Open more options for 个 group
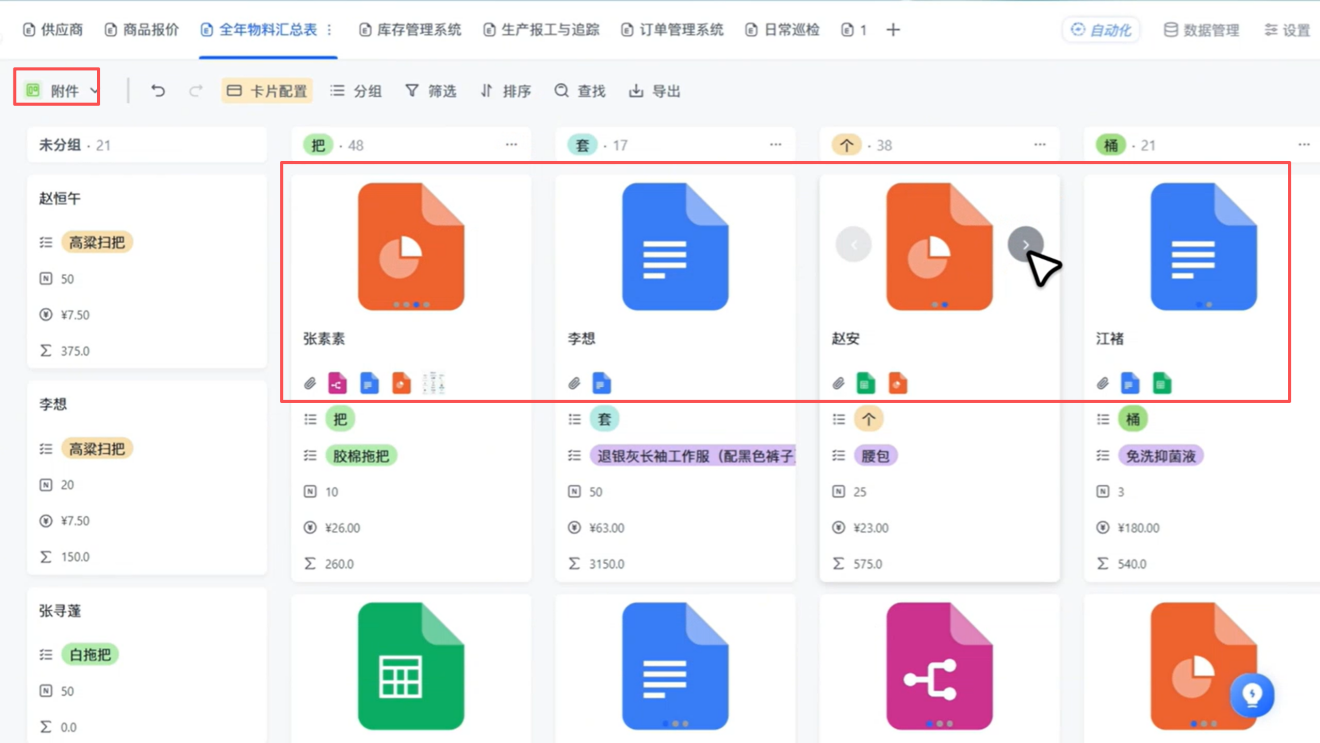The height and width of the screenshot is (743, 1320). (1040, 145)
